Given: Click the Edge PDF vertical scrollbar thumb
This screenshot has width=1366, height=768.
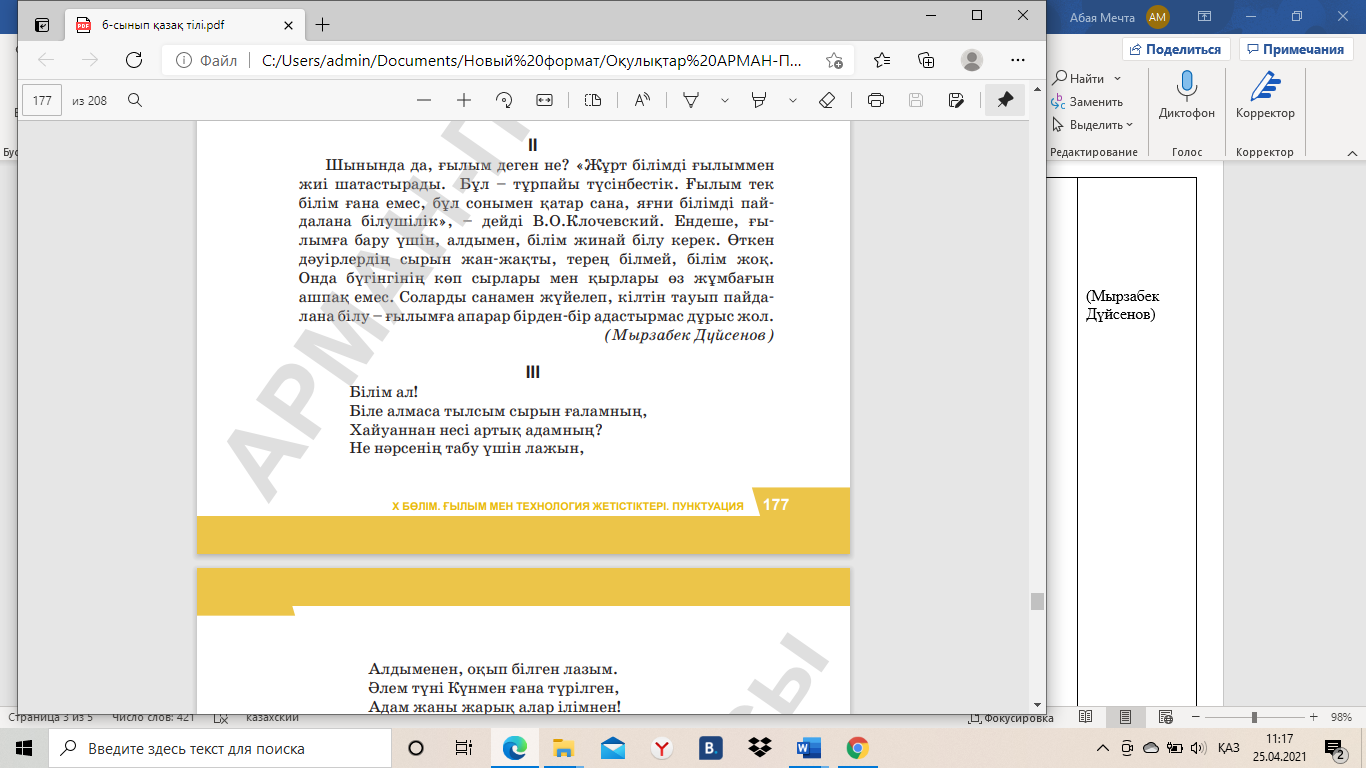Looking at the screenshot, I should point(1037,601).
